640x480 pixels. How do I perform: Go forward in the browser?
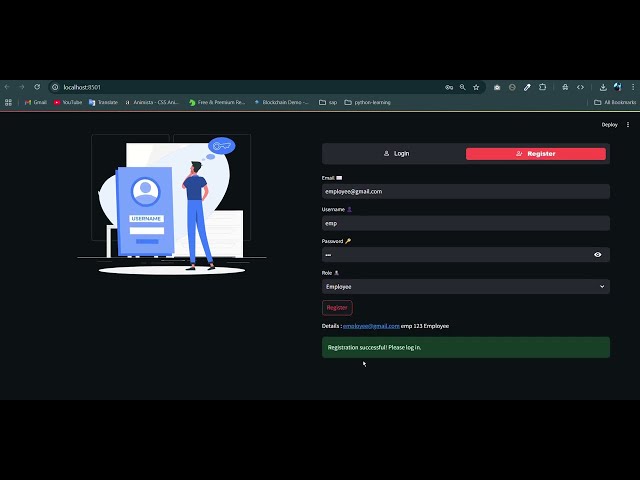tap(22, 87)
